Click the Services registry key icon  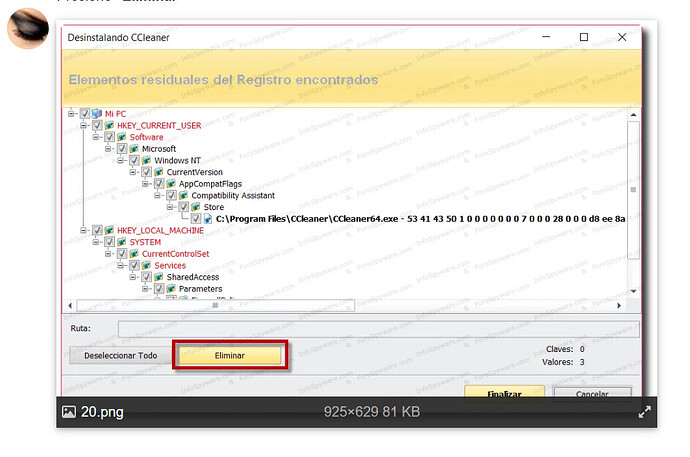pos(146,265)
